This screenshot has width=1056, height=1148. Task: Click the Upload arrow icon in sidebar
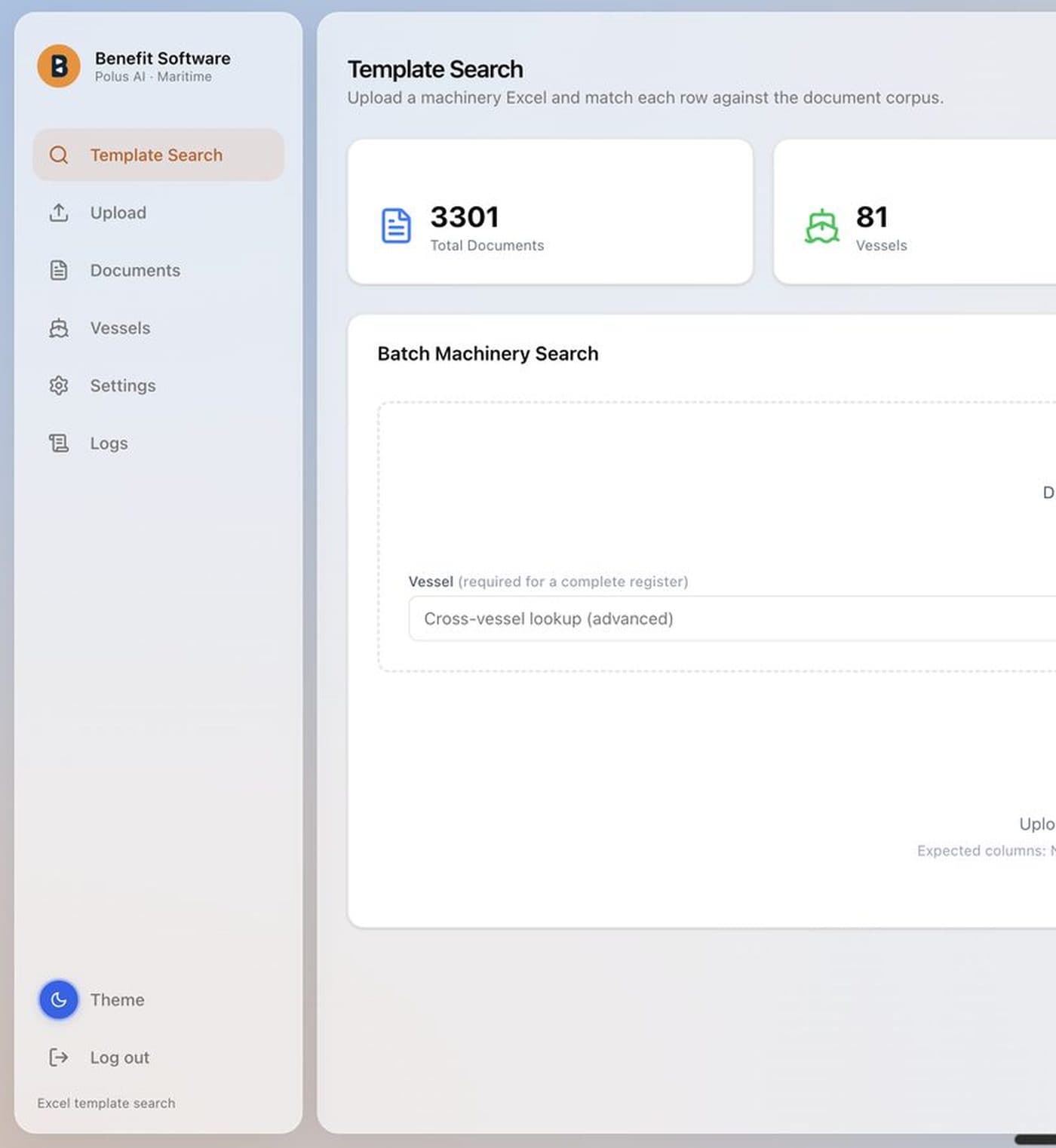pos(59,213)
